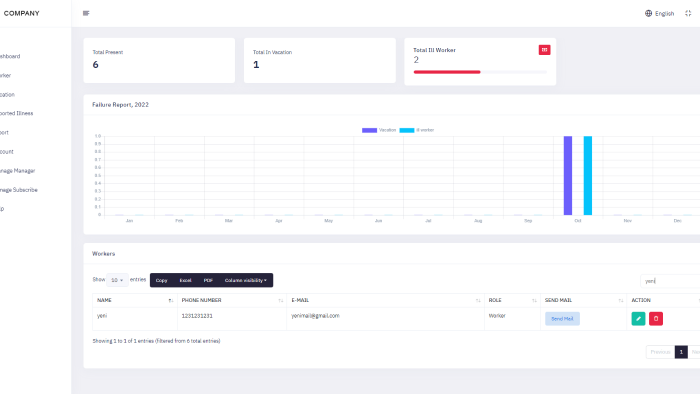Export table with Excel button
The image size is (700, 394).
click(185, 280)
